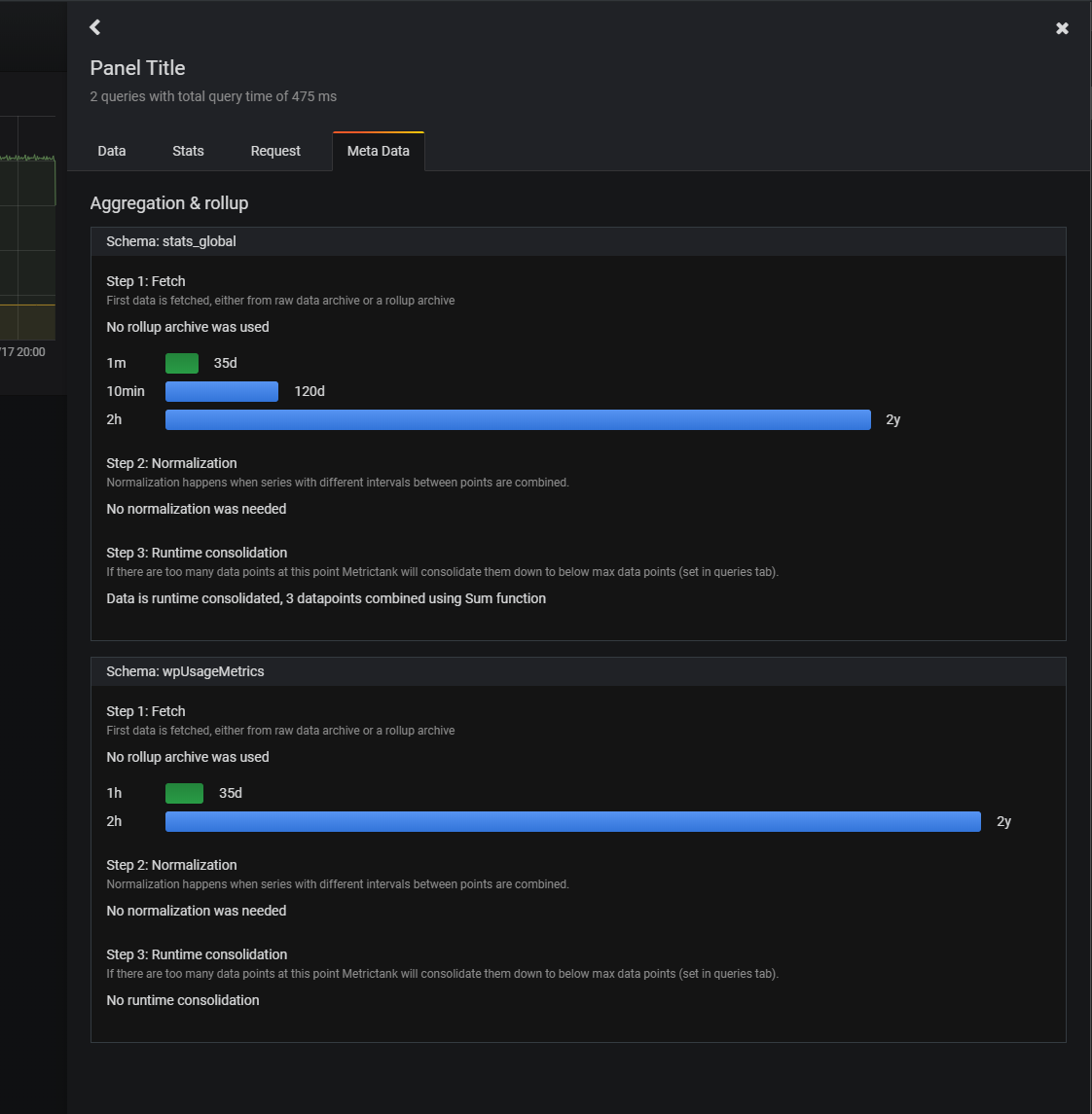The height and width of the screenshot is (1114, 1092).
Task: Open the Stats tab
Action: (188, 151)
